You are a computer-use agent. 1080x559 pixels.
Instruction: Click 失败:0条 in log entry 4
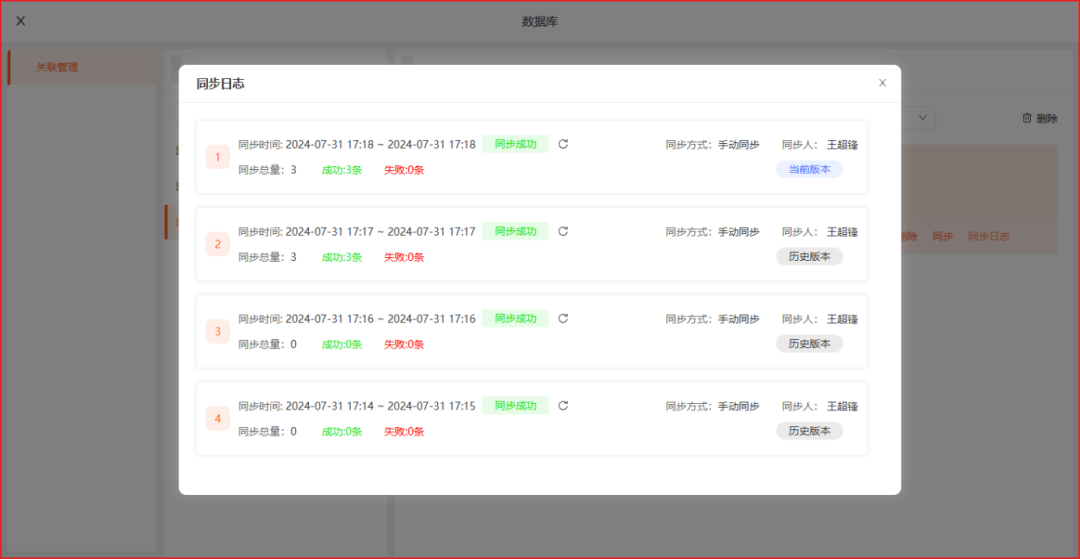404,432
